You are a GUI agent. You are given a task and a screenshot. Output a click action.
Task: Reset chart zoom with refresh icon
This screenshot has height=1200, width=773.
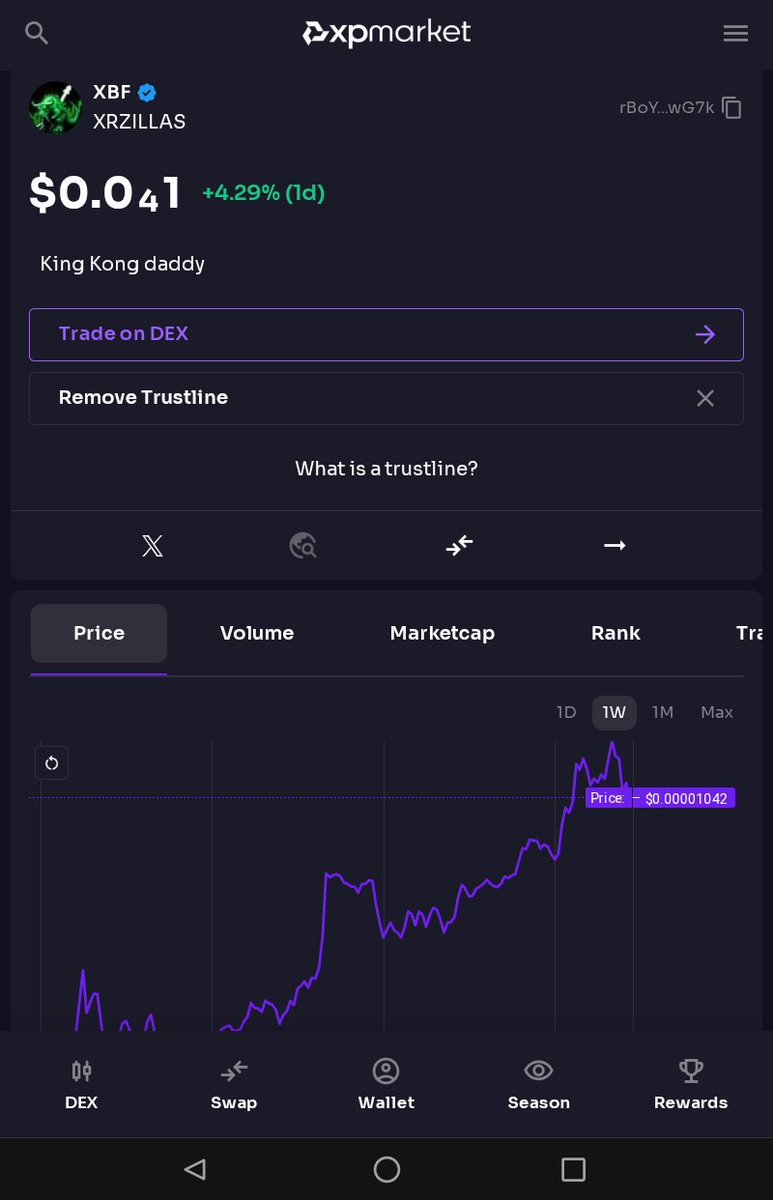(52, 763)
